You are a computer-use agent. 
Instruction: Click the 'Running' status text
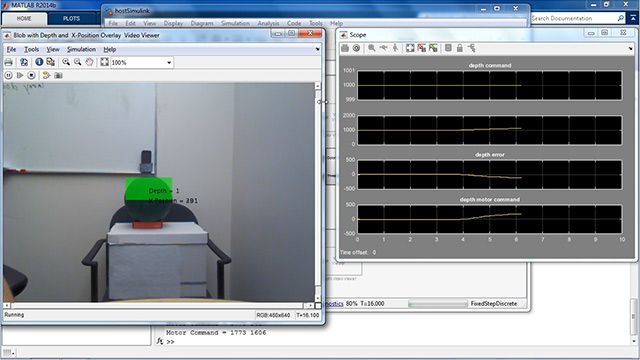[14, 315]
